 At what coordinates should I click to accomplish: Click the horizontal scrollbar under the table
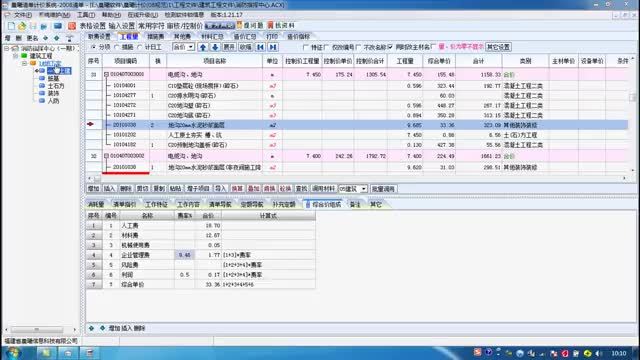pyautogui.click(x=358, y=178)
